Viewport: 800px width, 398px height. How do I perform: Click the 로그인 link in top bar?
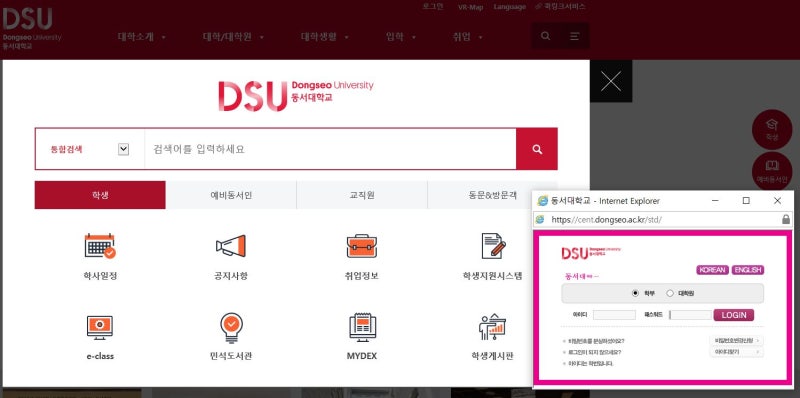pos(433,7)
